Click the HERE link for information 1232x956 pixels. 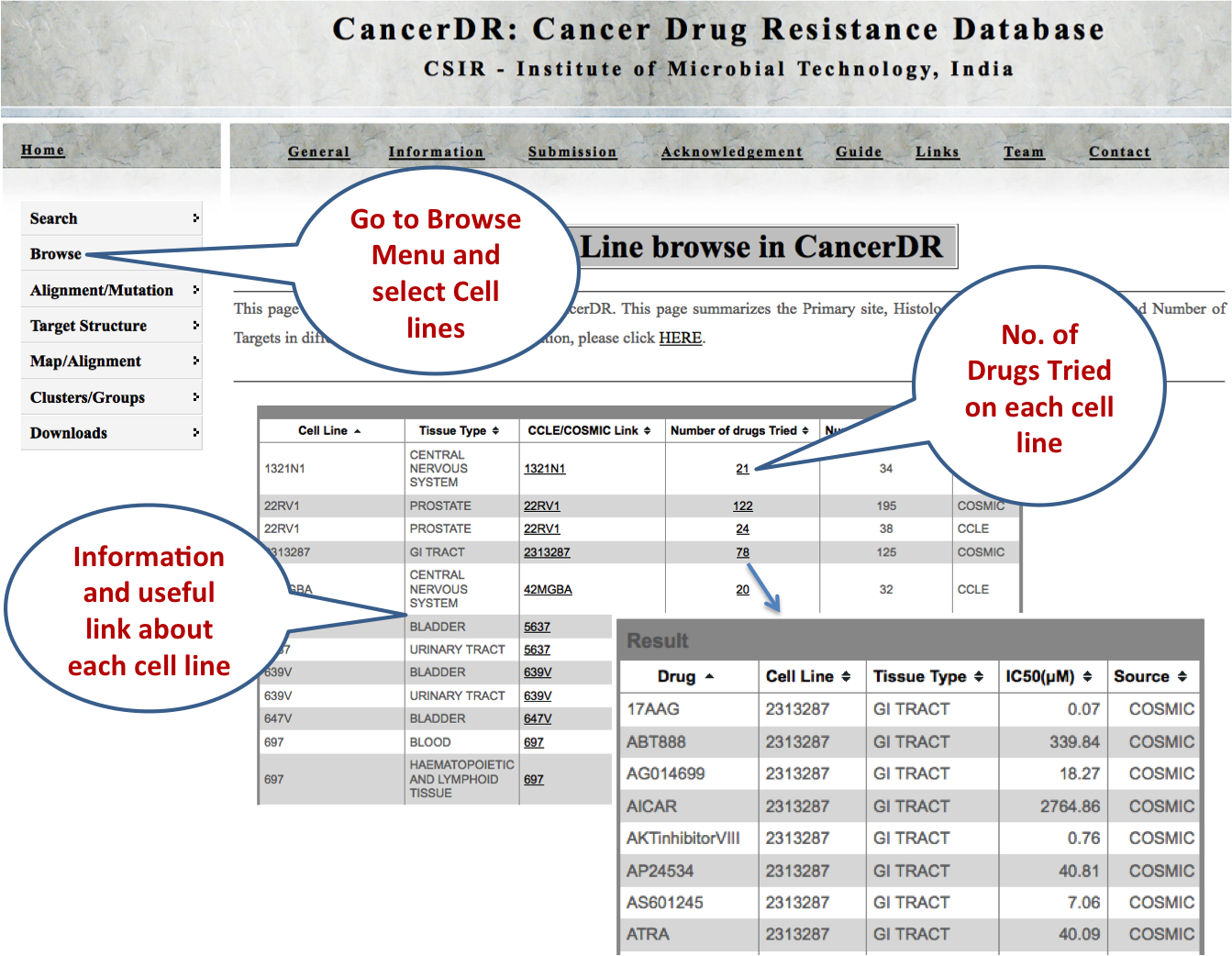point(680,338)
